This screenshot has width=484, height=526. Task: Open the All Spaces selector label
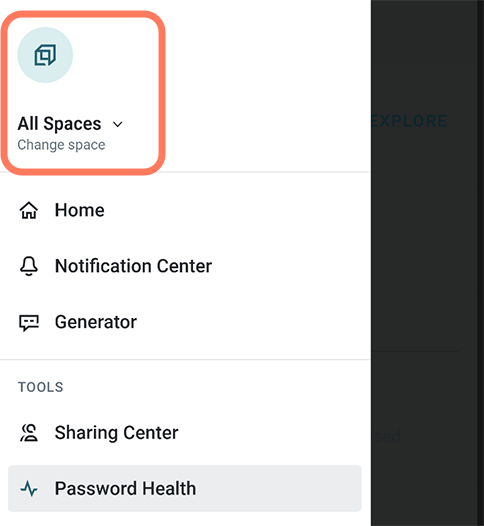pyautogui.click(x=59, y=124)
